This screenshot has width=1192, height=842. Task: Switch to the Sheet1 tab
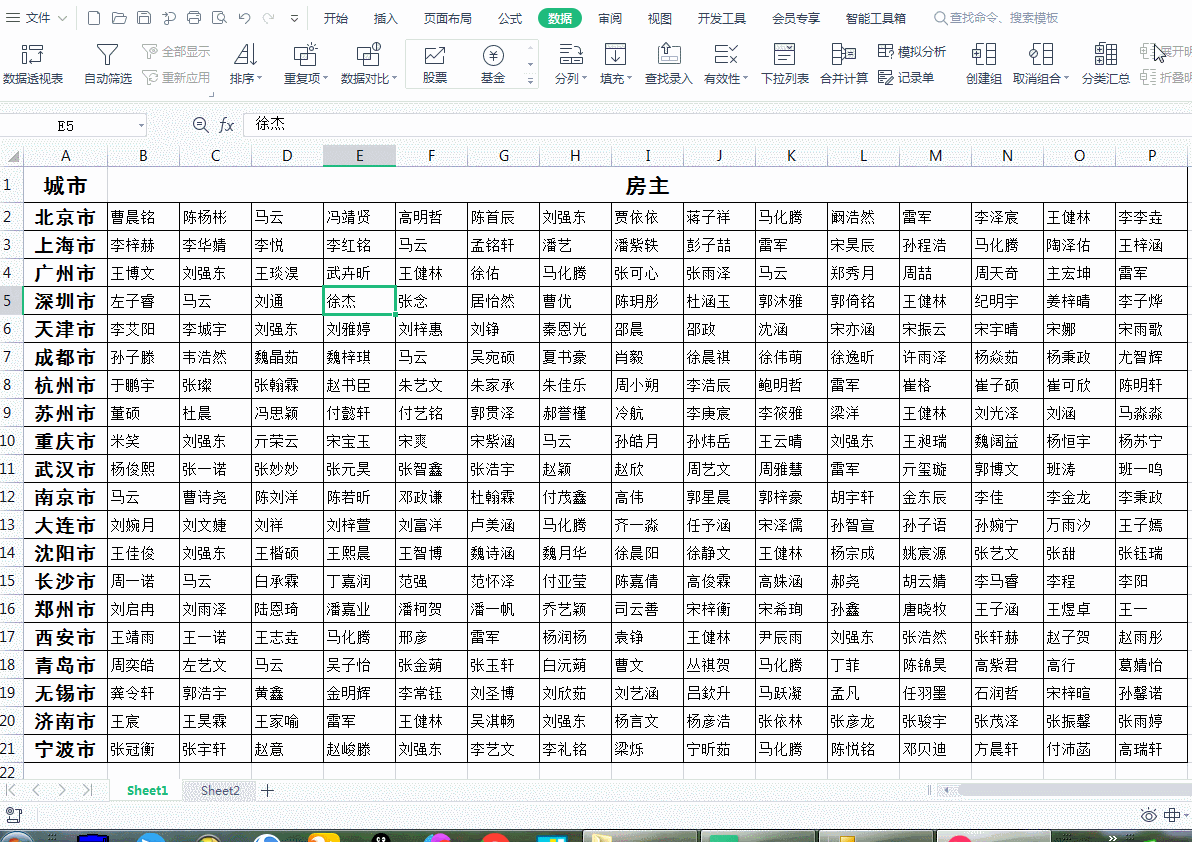point(147,790)
